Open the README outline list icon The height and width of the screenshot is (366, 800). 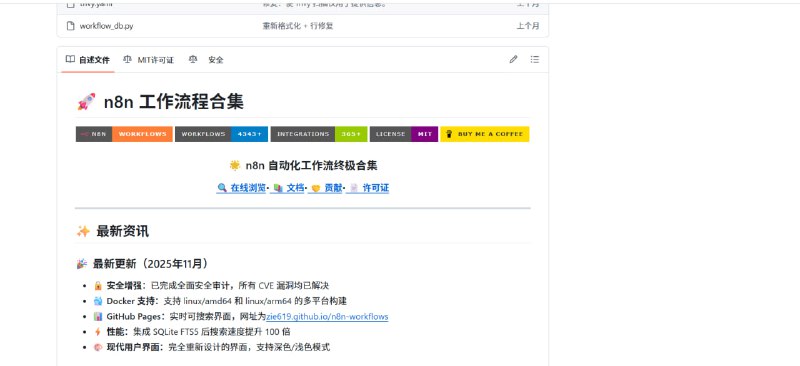coord(535,59)
